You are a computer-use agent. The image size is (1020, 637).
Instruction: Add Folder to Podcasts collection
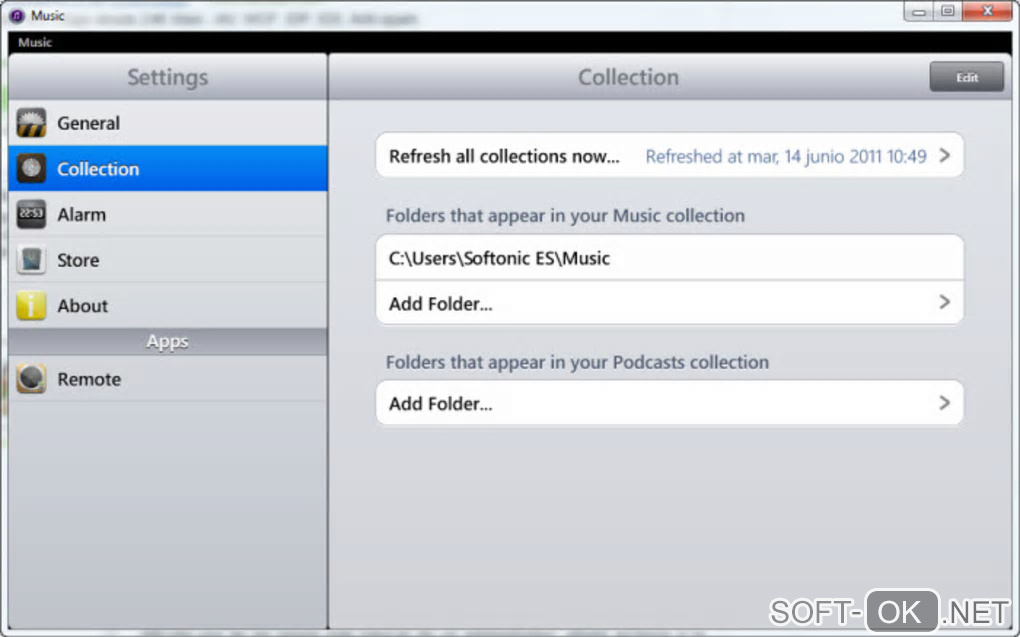coord(669,403)
